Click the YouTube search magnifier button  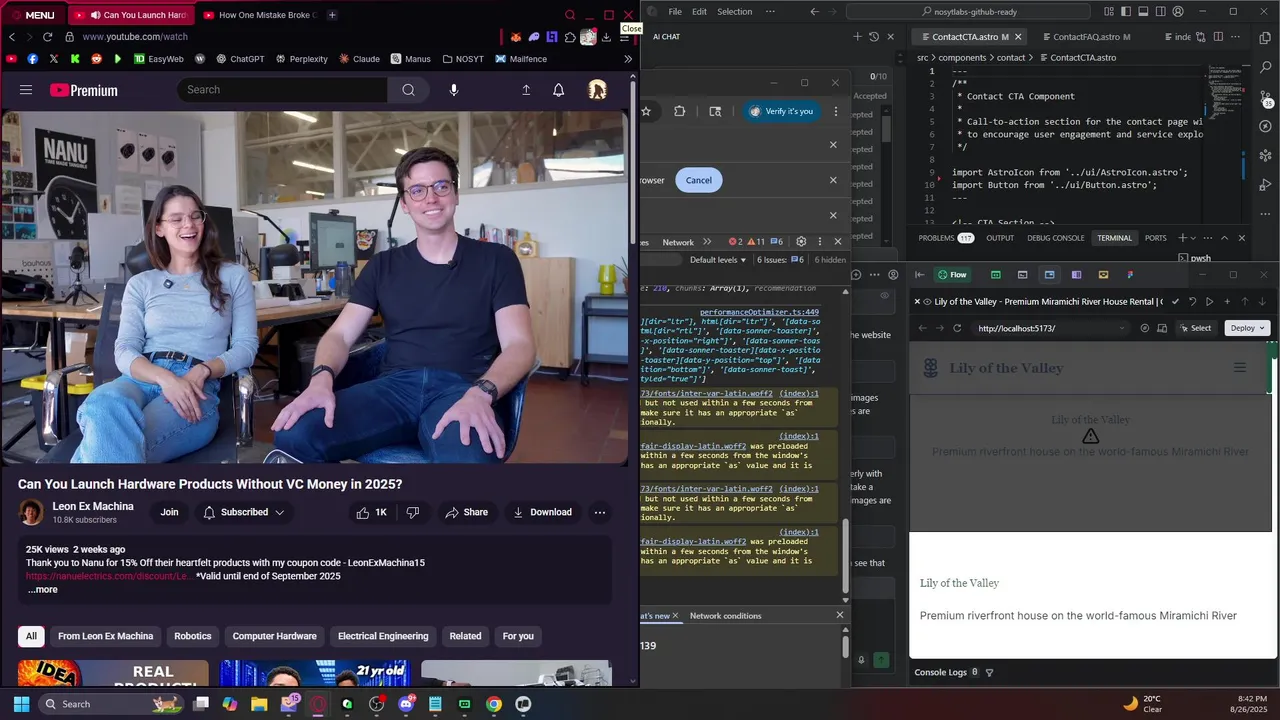pos(408,90)
